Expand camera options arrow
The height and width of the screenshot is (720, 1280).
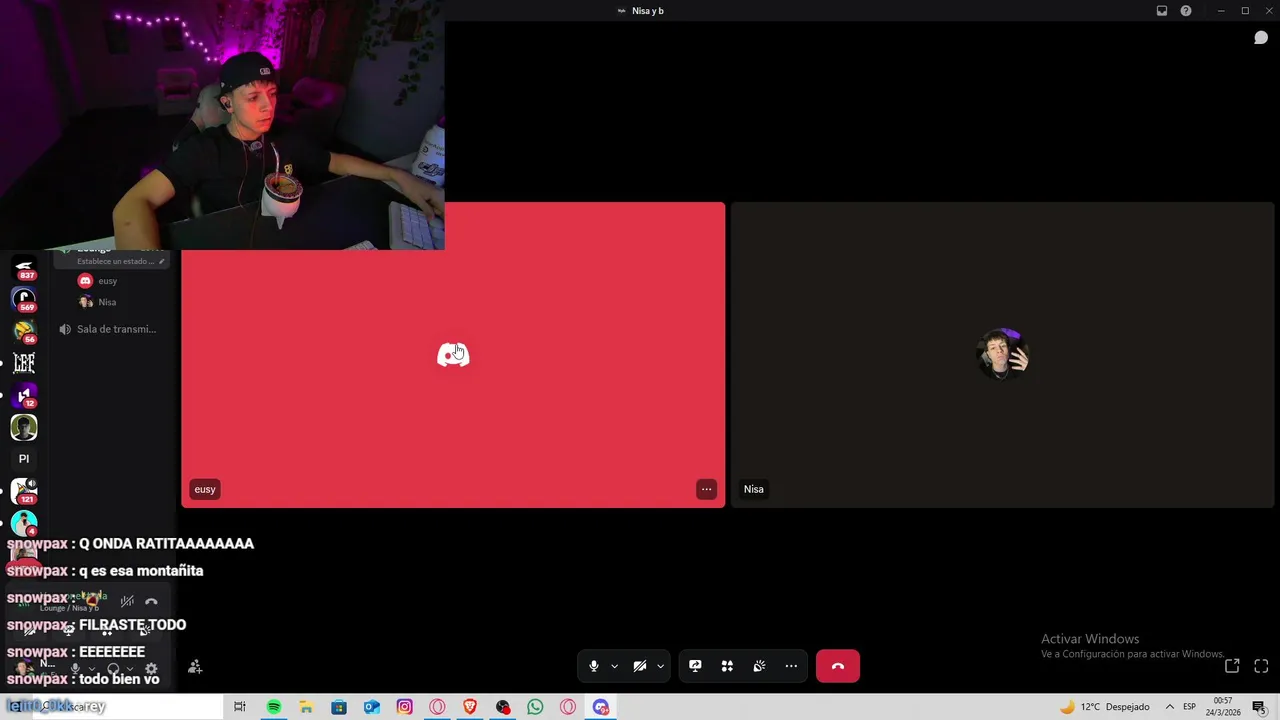[660, 666]
